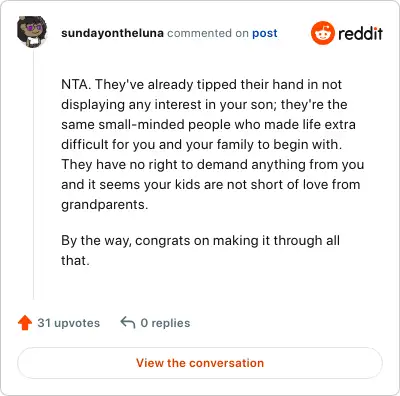Viewport: 400px width, 396px height.
Task: Click "By the way, congrats on making" line
Action: tap(160, 241)
